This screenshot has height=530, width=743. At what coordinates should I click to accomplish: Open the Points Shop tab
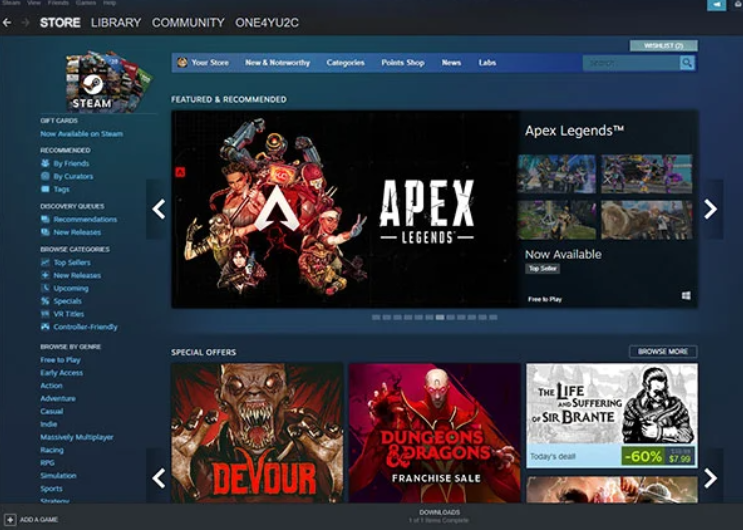point(403,62)
